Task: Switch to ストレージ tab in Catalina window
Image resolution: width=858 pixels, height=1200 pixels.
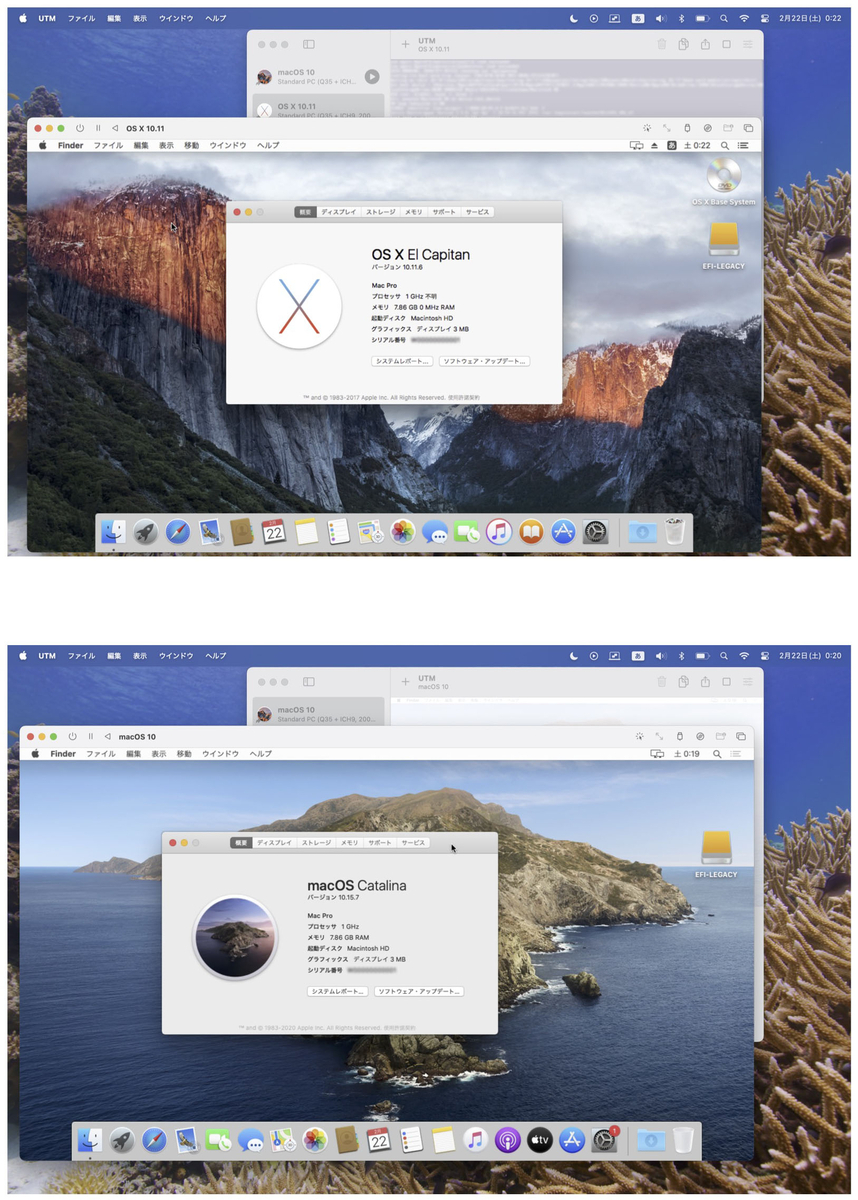Action: click(316, 843)
